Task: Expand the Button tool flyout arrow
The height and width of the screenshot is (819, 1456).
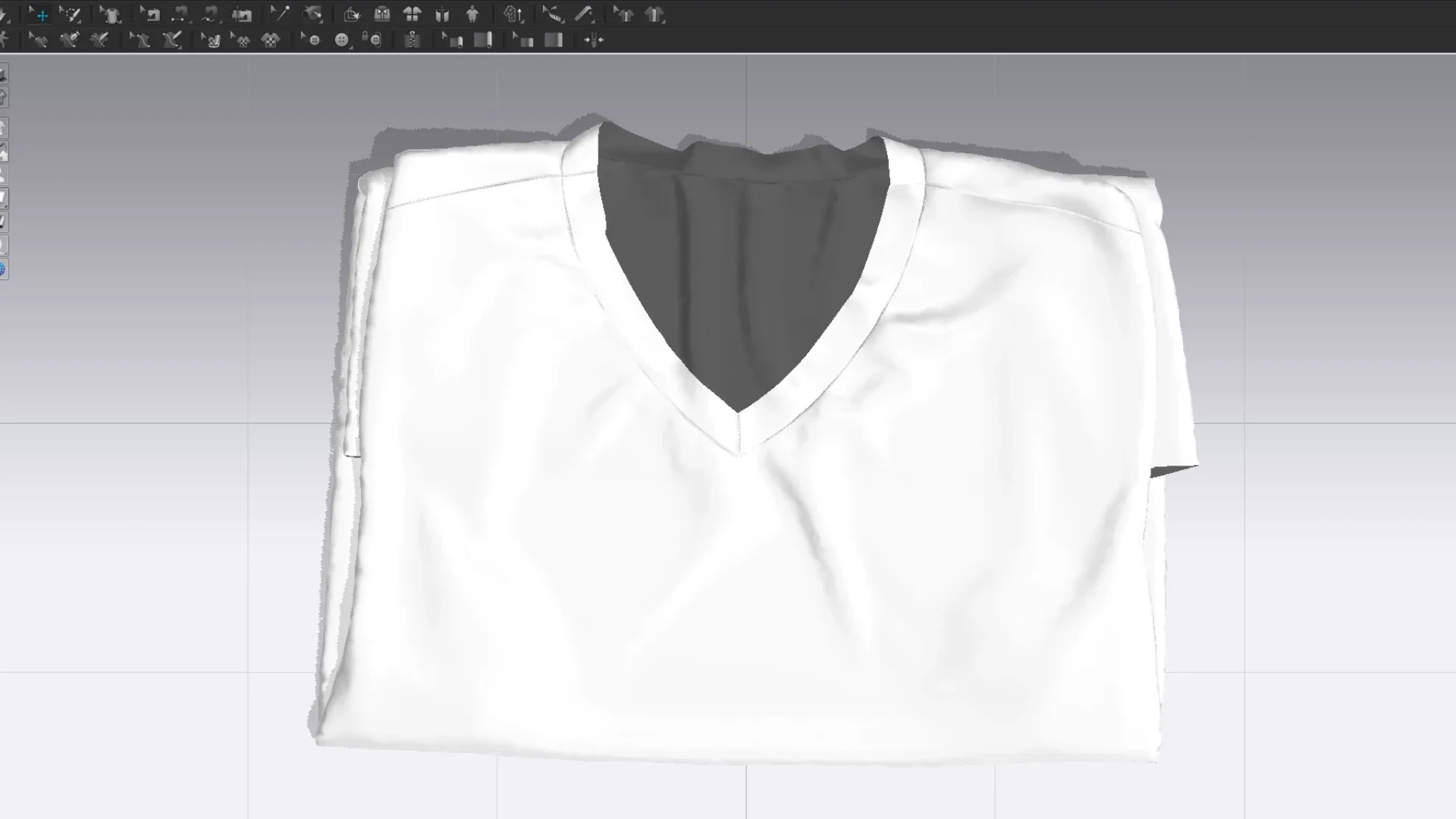Action: (x=350, y=47)
